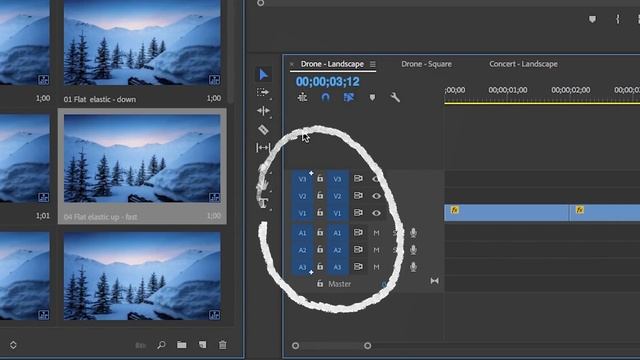Viewport: 640px width, 360px height.
Task: Start voice-over record on A2
Action: tap(413, 250)
